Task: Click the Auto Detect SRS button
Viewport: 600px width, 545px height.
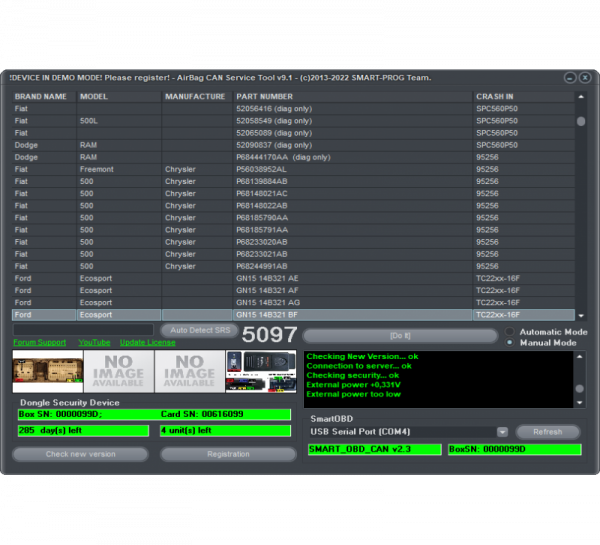Action: pos(200,330)
